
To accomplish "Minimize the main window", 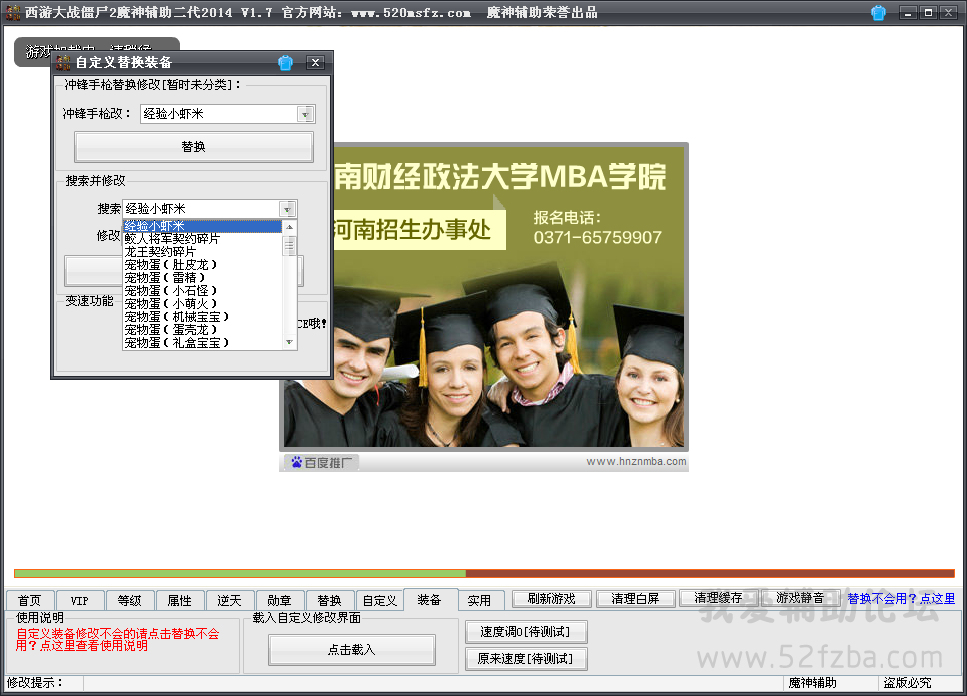I will pos(908,12).
